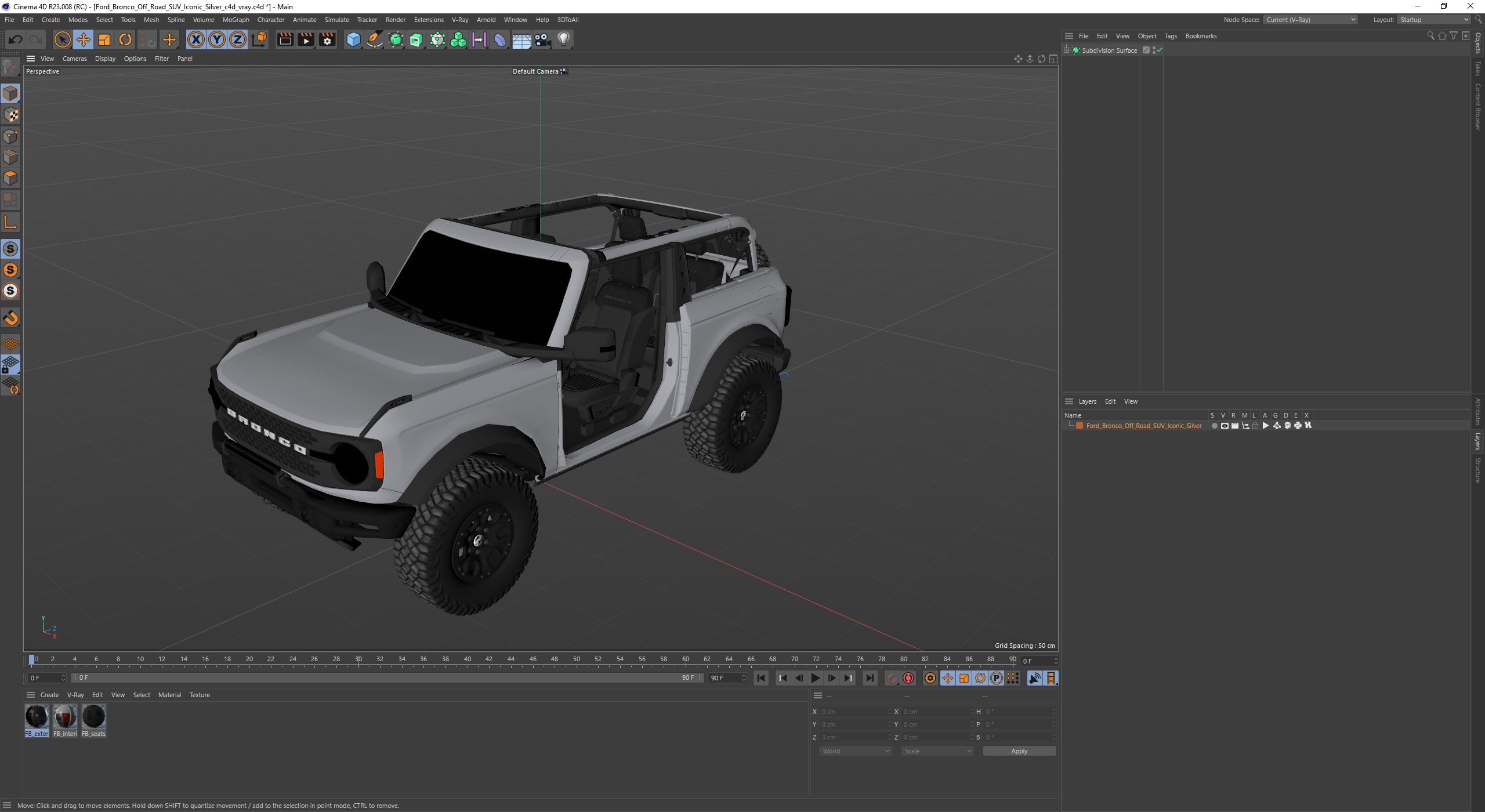This screenshot has width=1485, height=812.
Task: Open the MoGraph menu
Action: 236,20
